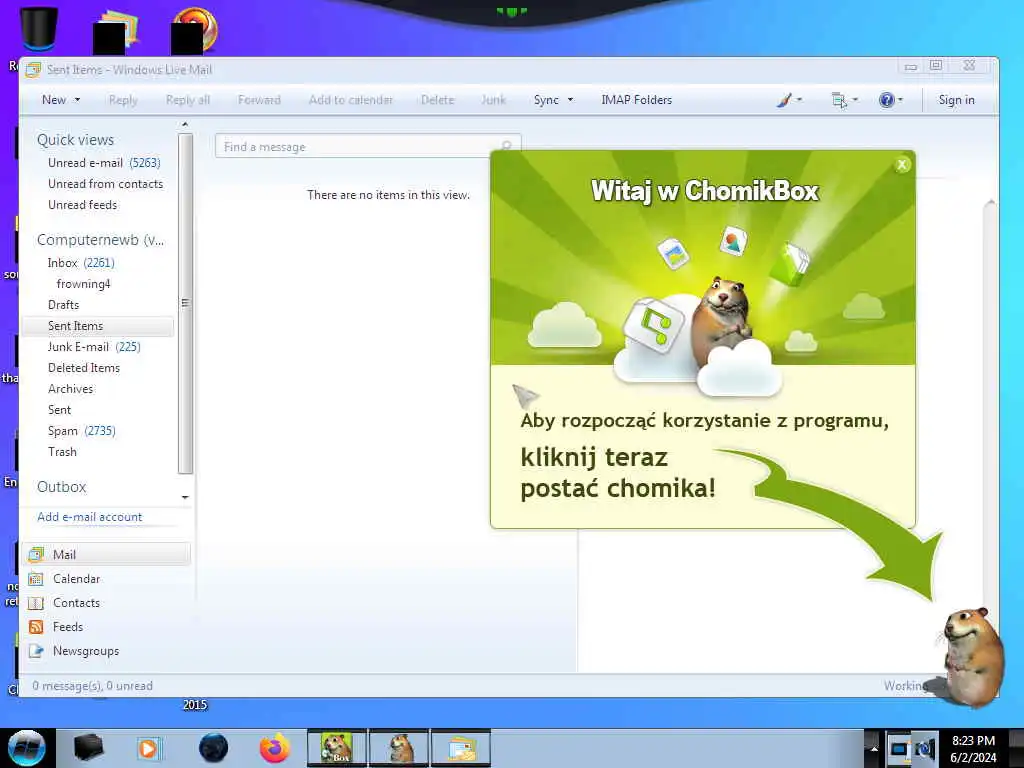Select Unread from contacts view
Image resolution: width=1024 pixels, height=768 pixels.
pyautogui.click(x=105, y=184)
